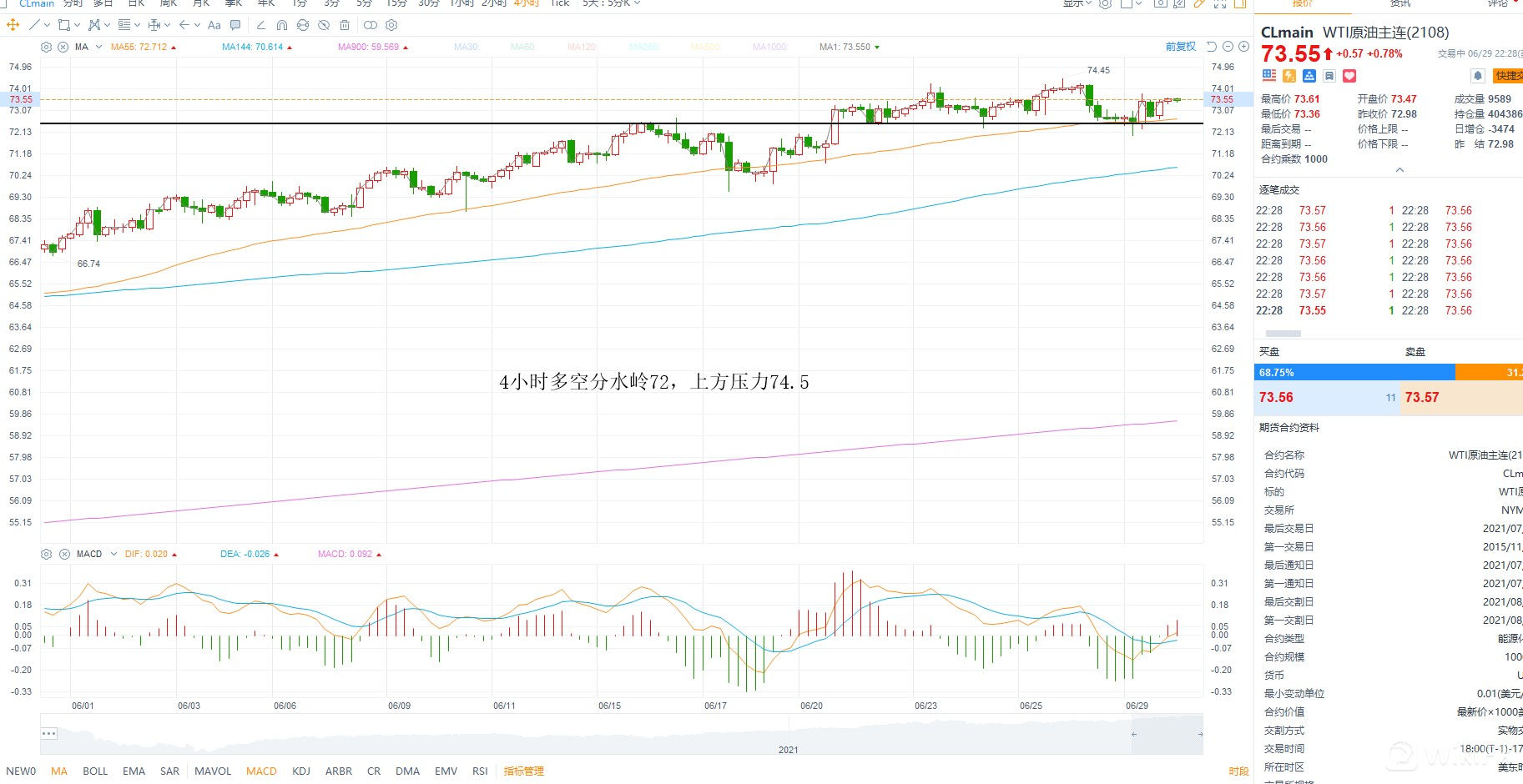Click the trash icon to delete drawings
This screenshot has height=784, width=1523.
point(343,25)
